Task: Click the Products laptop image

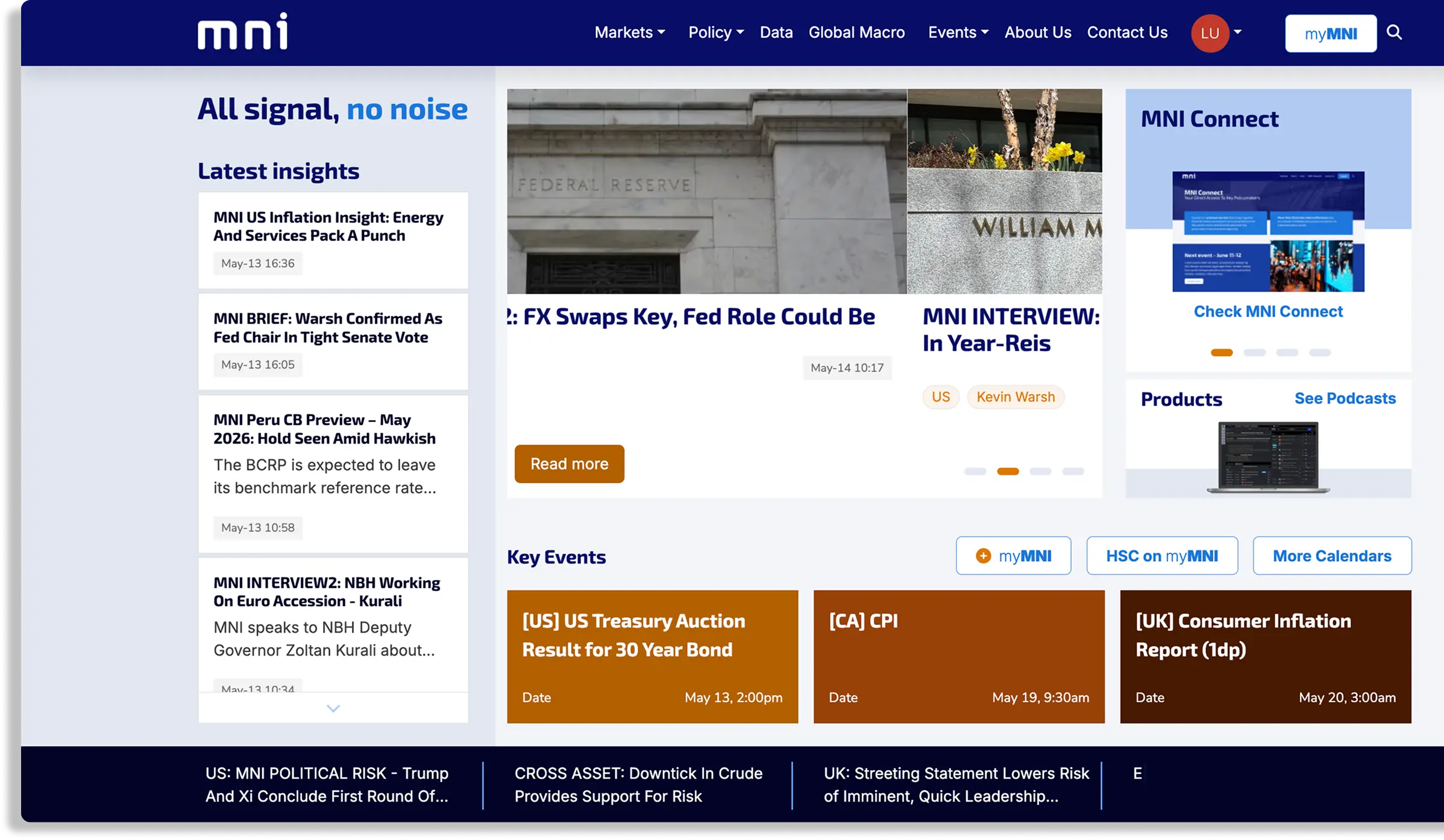Action: (x=1268, y=457)
